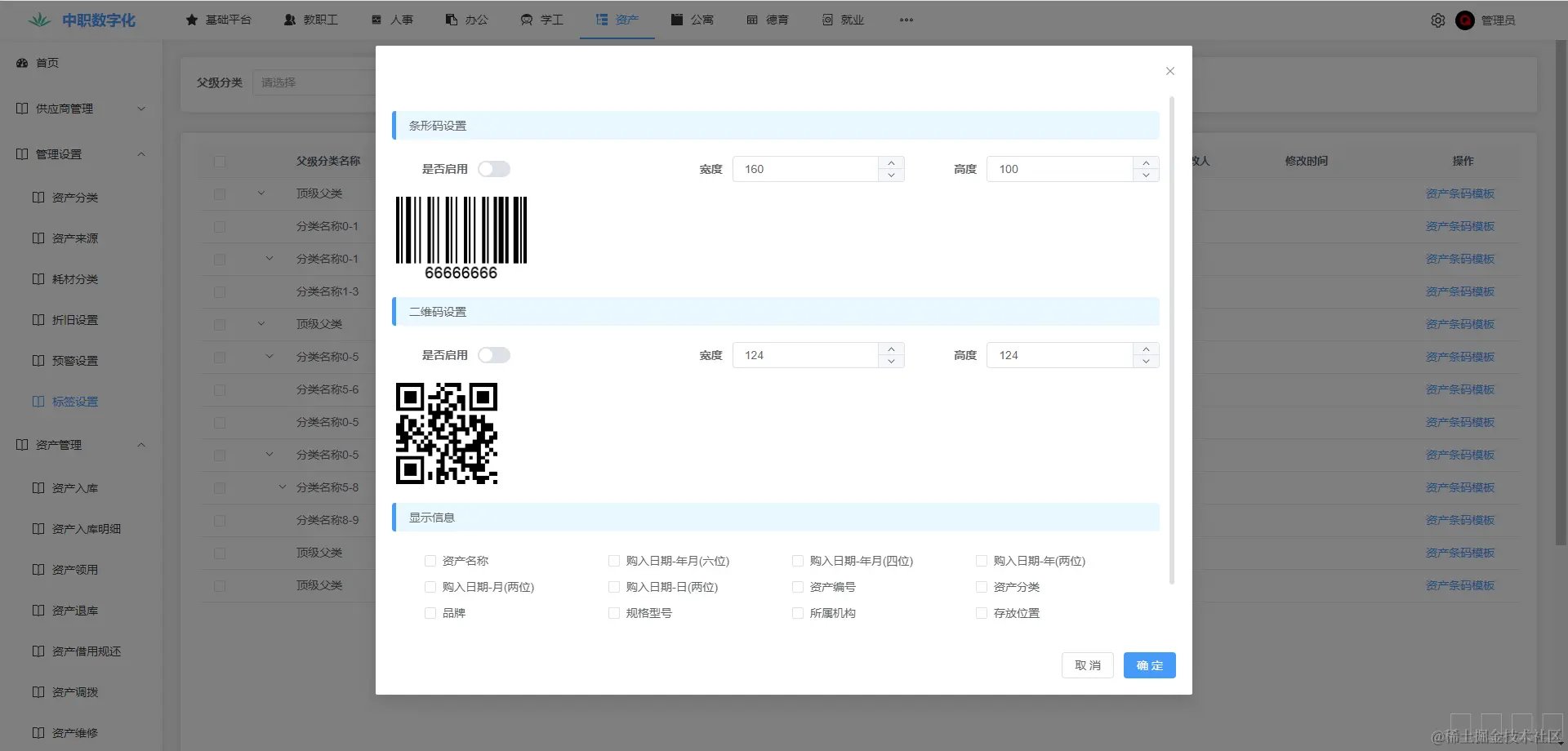Screen dimensions: 1568x751
Task: Go to 标签设置 in sidebar
Action: (75, 401)
